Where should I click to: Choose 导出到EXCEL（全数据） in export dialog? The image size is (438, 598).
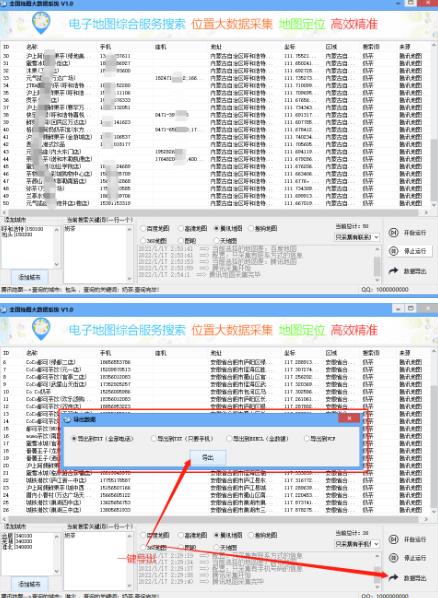tap(257, 439)
